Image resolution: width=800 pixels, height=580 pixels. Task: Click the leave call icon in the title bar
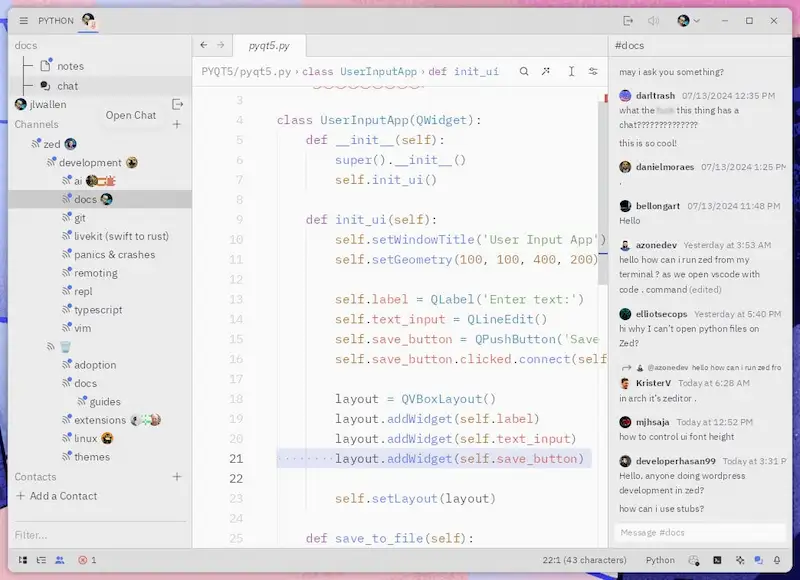pos(628,21)
